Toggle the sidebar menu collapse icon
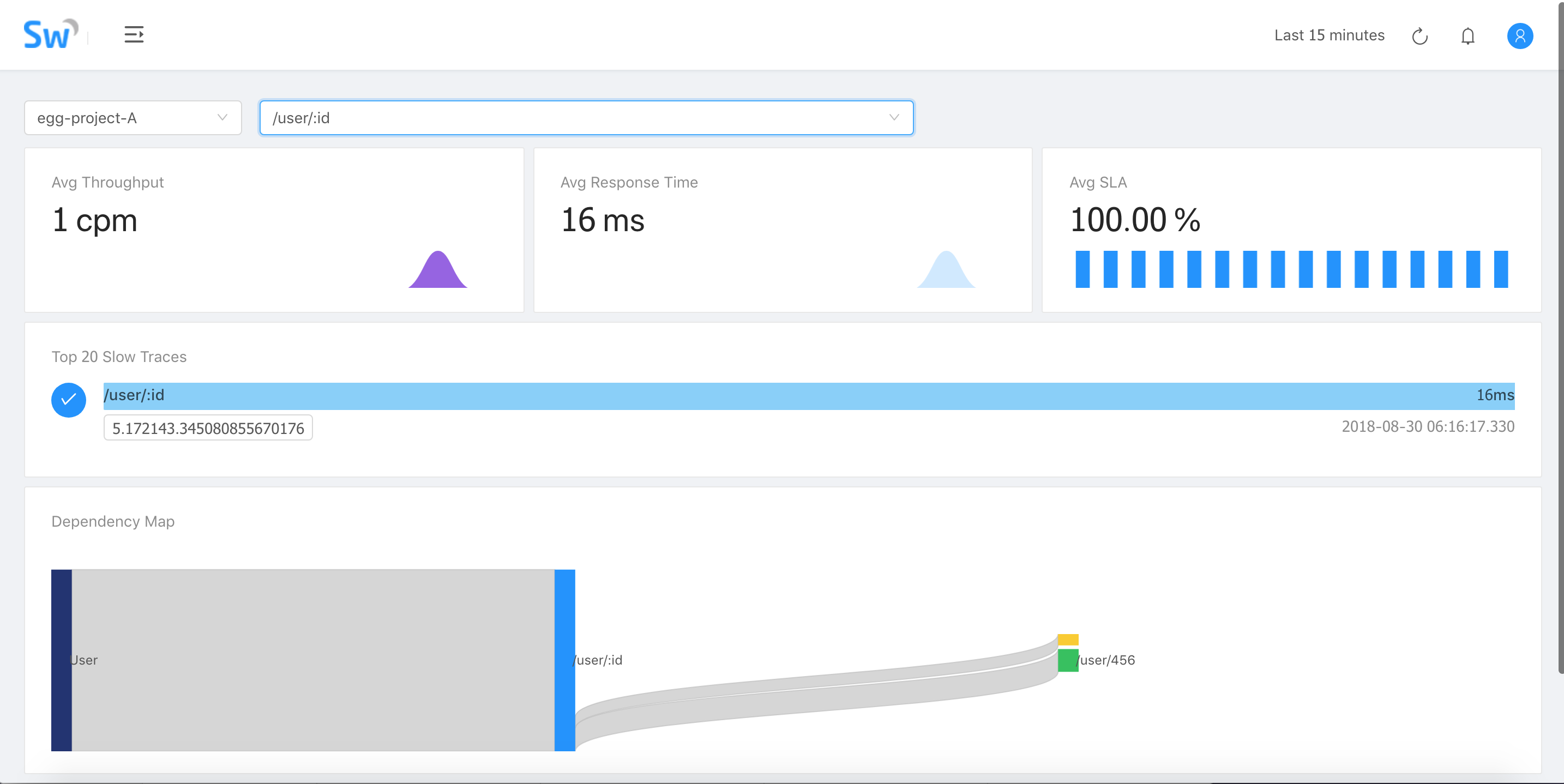 tap(134, 34)
